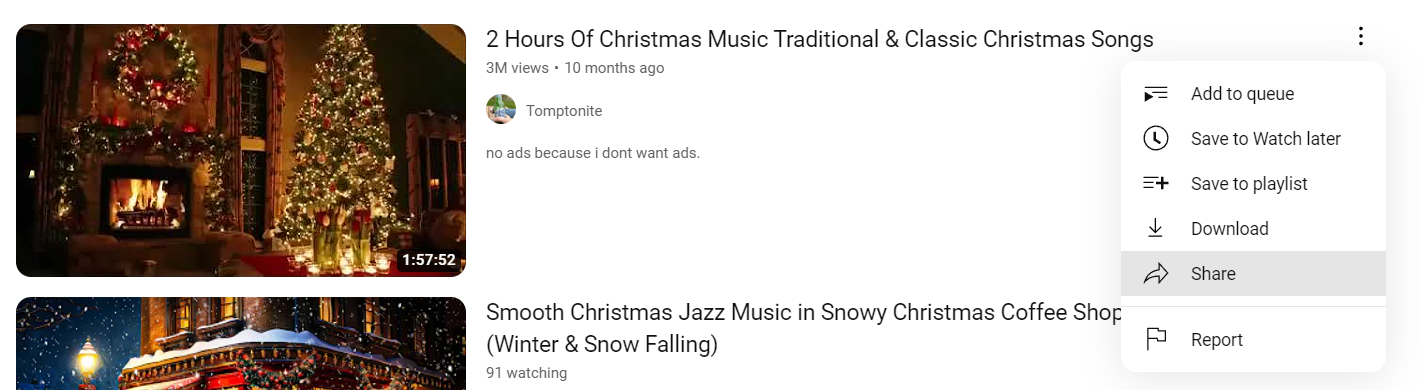This screenshot has width=1421, height=390.
Task: Open the Tomptonite channel name link
Action: click(564, 111)
